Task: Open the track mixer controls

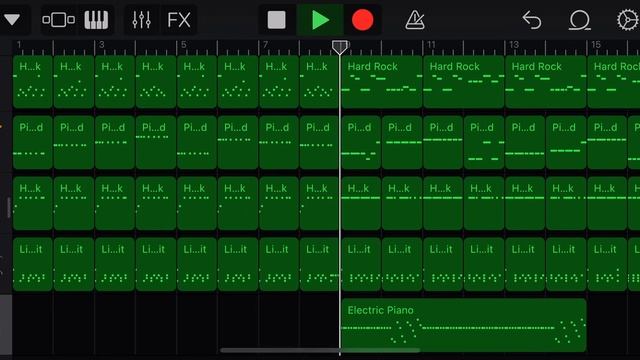Action: click(142, 20)
